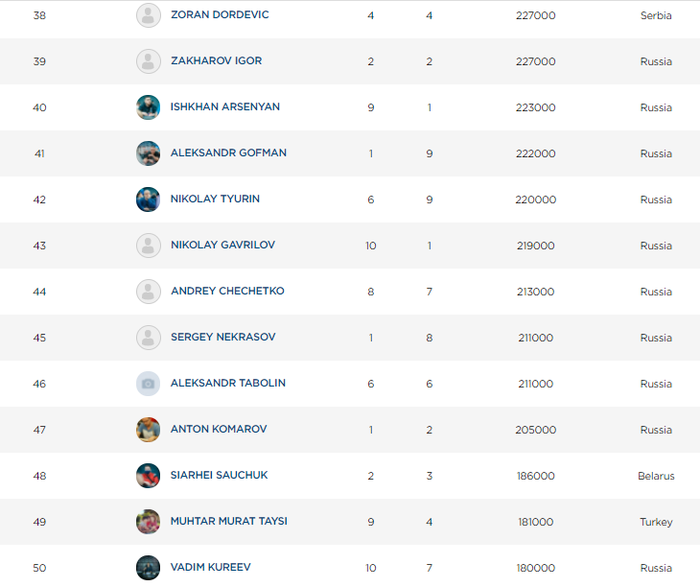Select the rank 50 Vadim Kureev name
700x587 pixels.
210,567
